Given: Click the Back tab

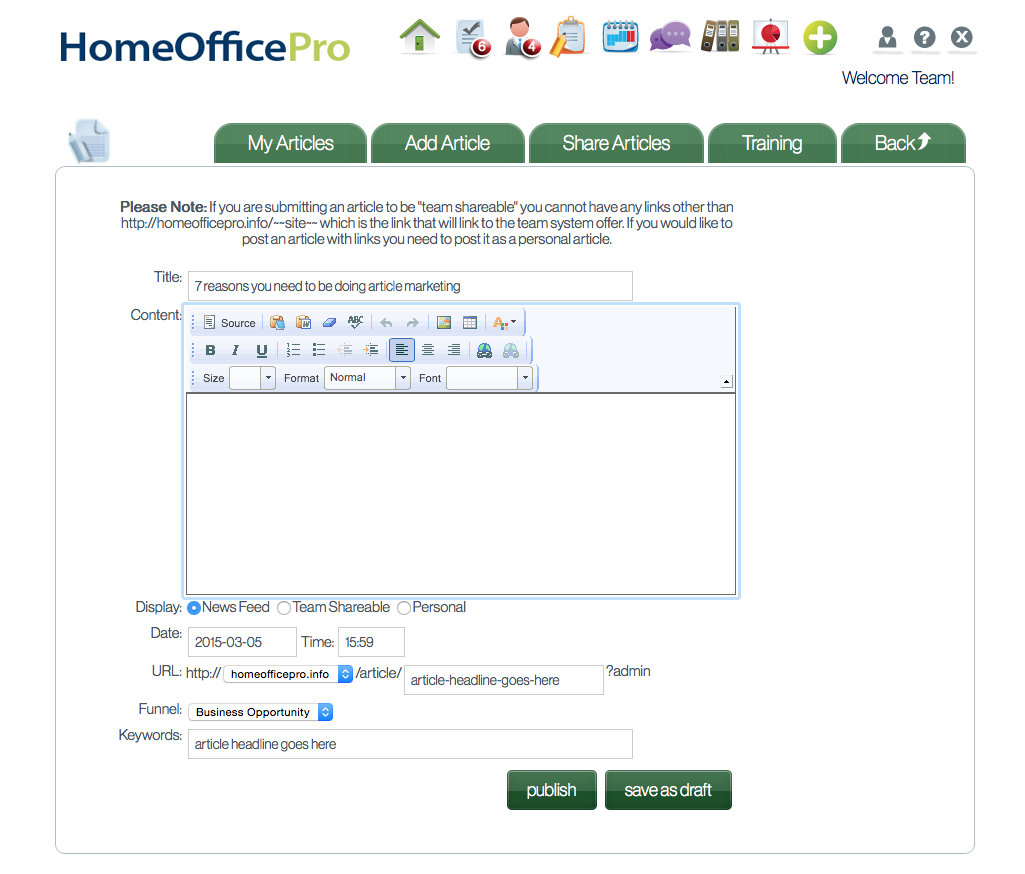Looking at the screenshot, I should [x=903, y=143].
